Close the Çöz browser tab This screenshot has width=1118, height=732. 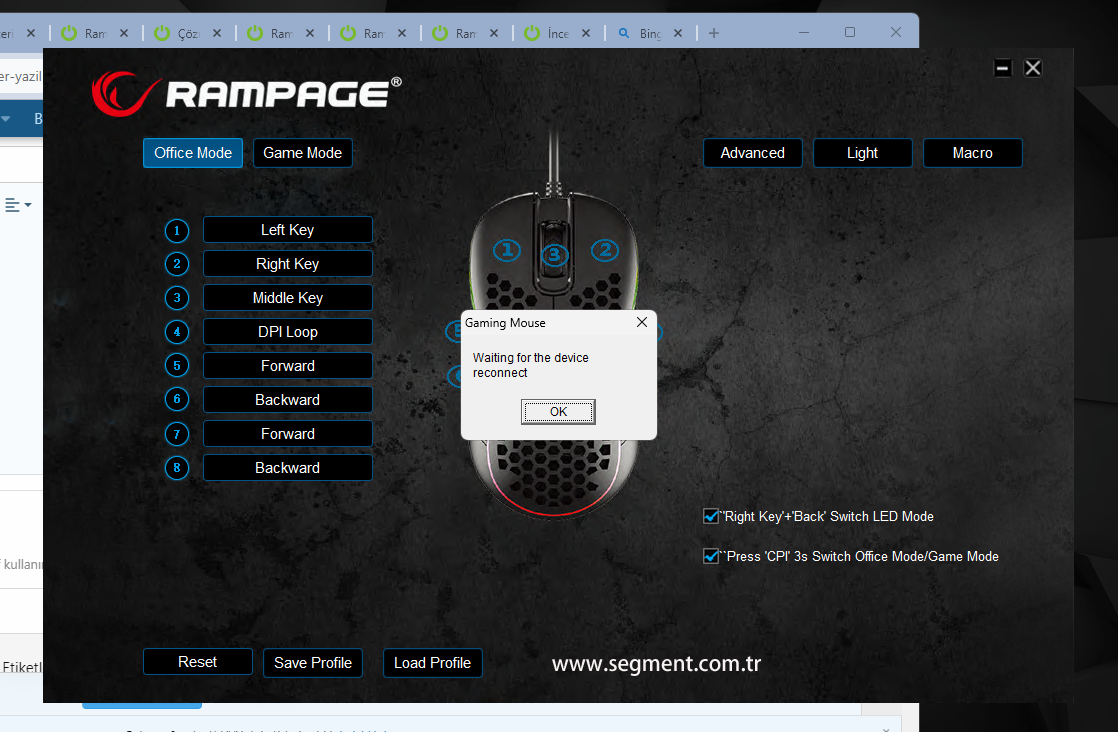point(217,33)
